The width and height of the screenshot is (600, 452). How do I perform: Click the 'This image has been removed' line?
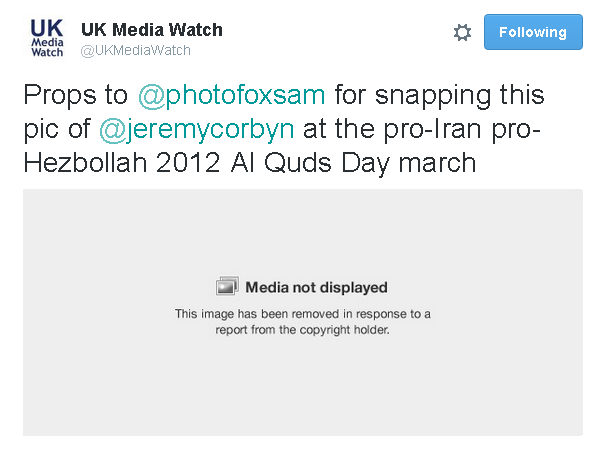302,314
